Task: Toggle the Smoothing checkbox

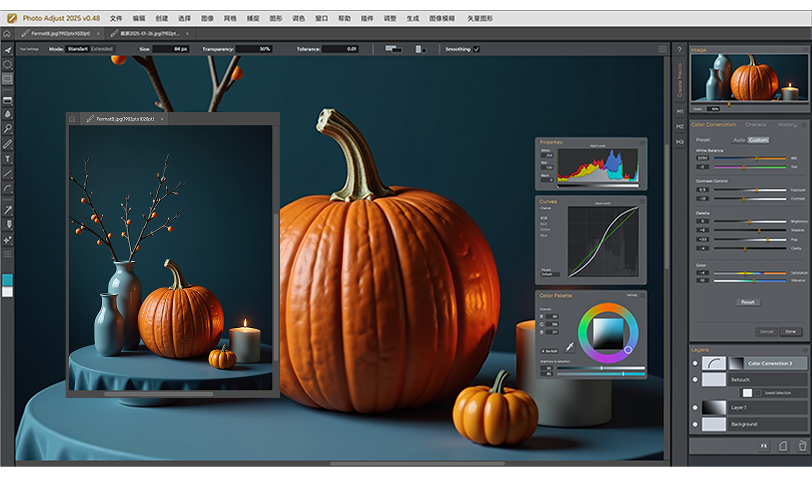Action: [476, 48]
